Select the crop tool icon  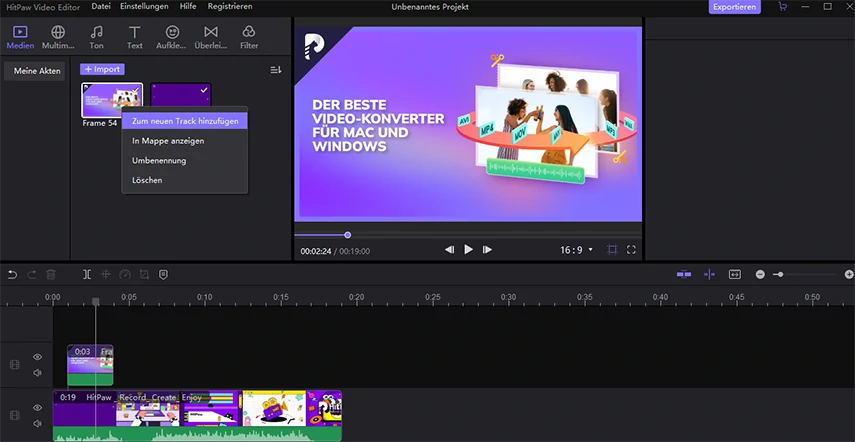[144, 275]
